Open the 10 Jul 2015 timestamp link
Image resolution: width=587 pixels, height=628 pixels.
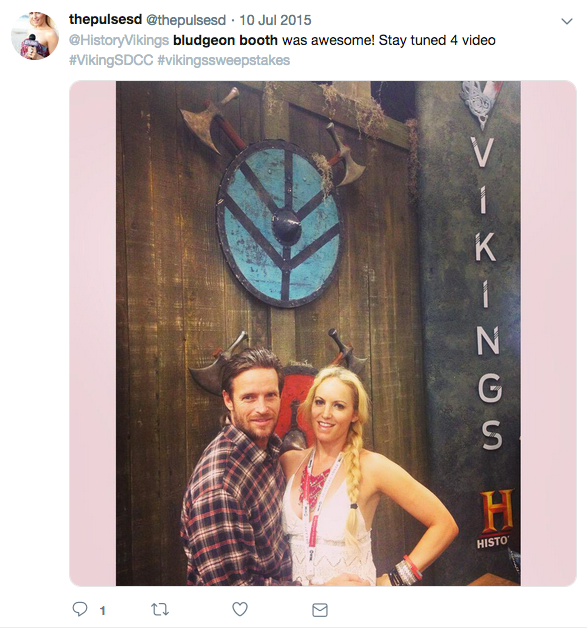coord(275,20)
